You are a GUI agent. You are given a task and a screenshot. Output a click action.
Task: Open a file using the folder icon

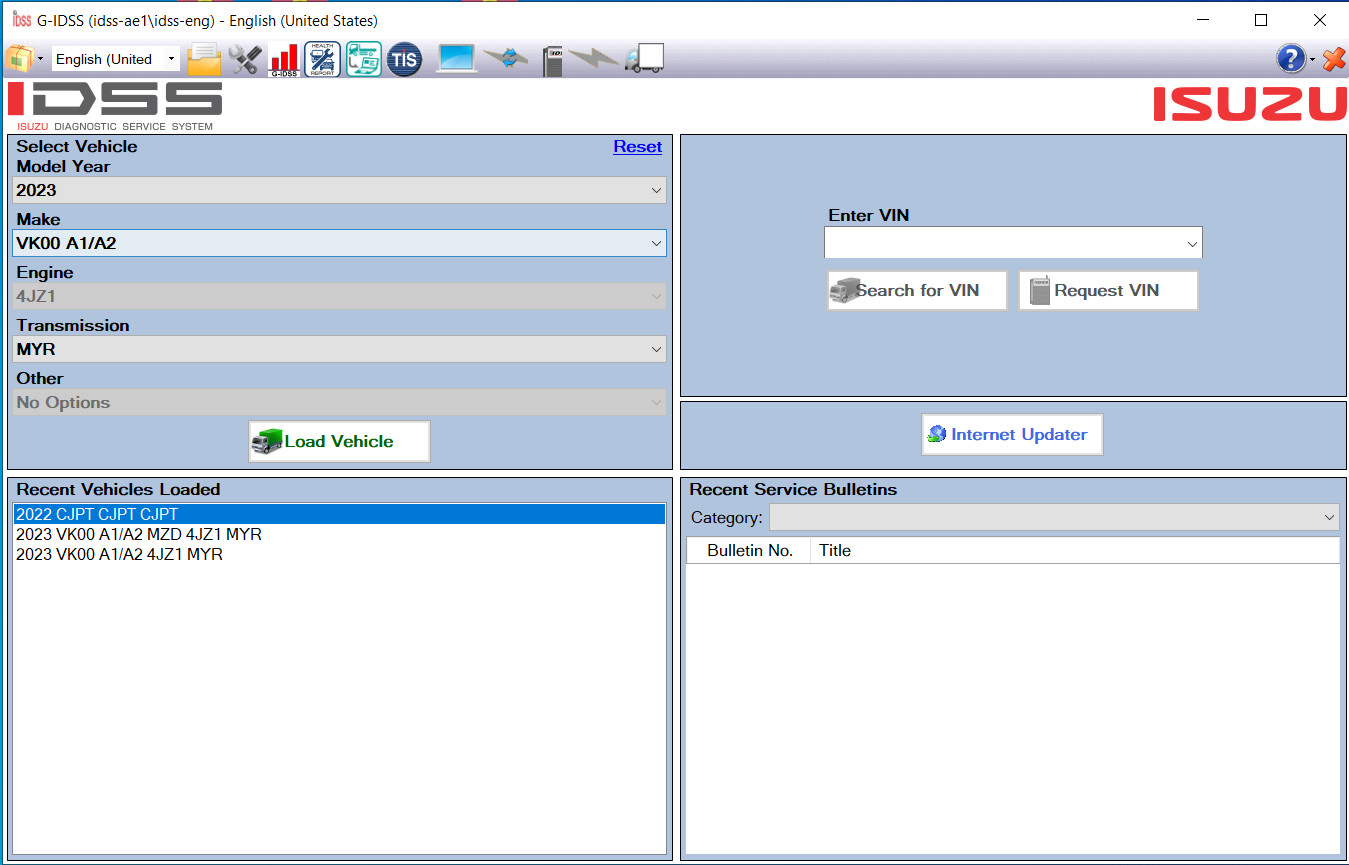[x=204, y=58]
